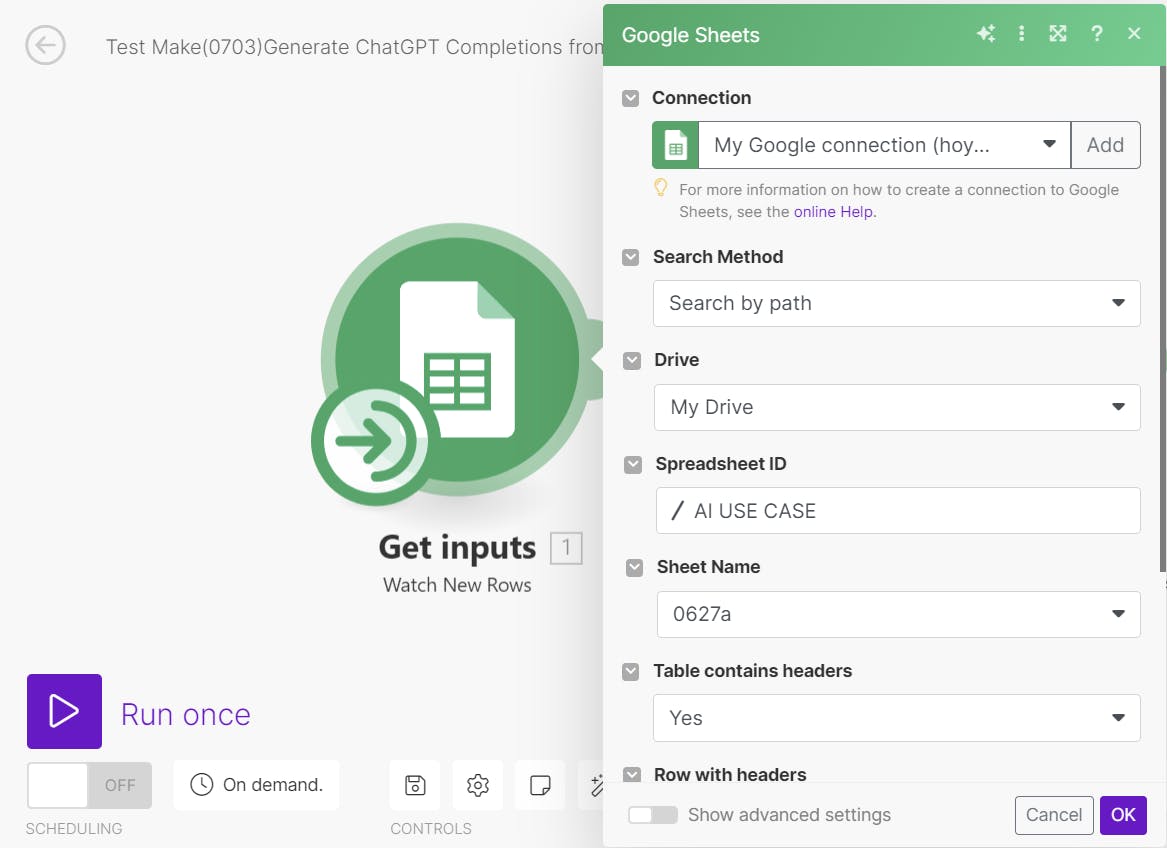1167x848 pixels.
Task: Open the On demand schedule setting
Action: pyautogui.click(x=257, y=785)
